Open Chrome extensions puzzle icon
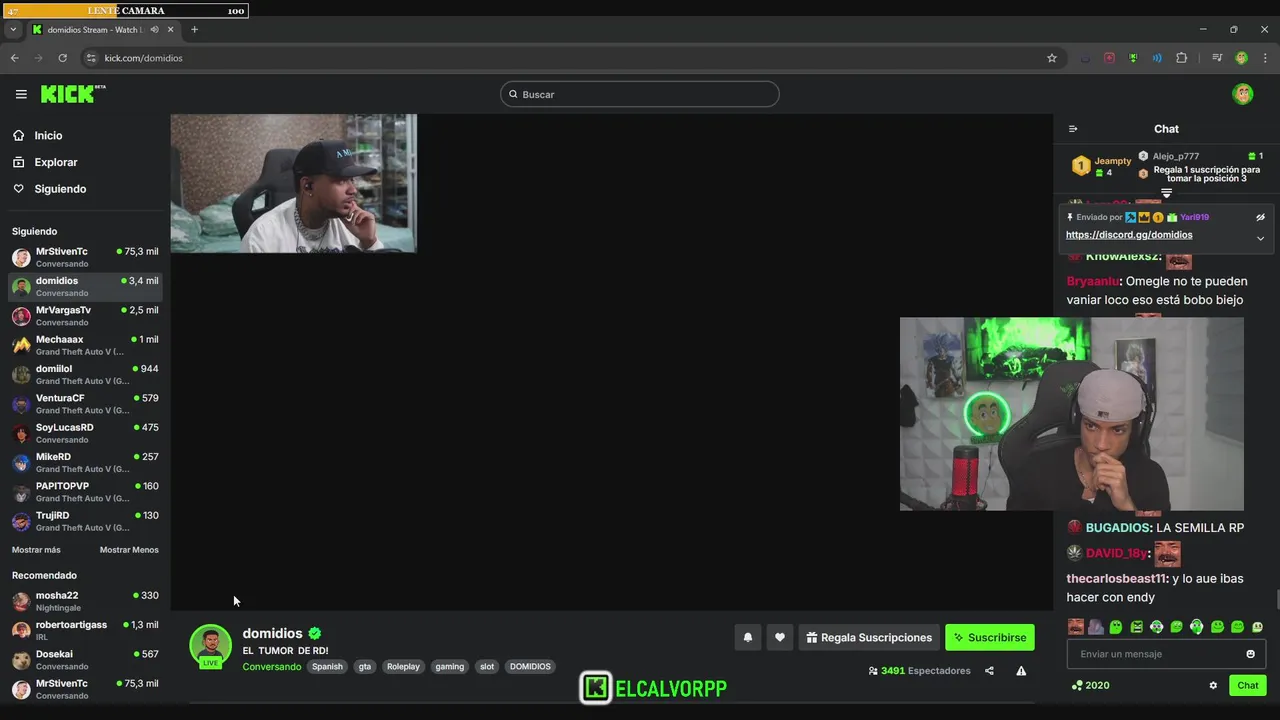Image resolution: width=1280 pixels, height=720 pixels. (x=1181, y=58)
